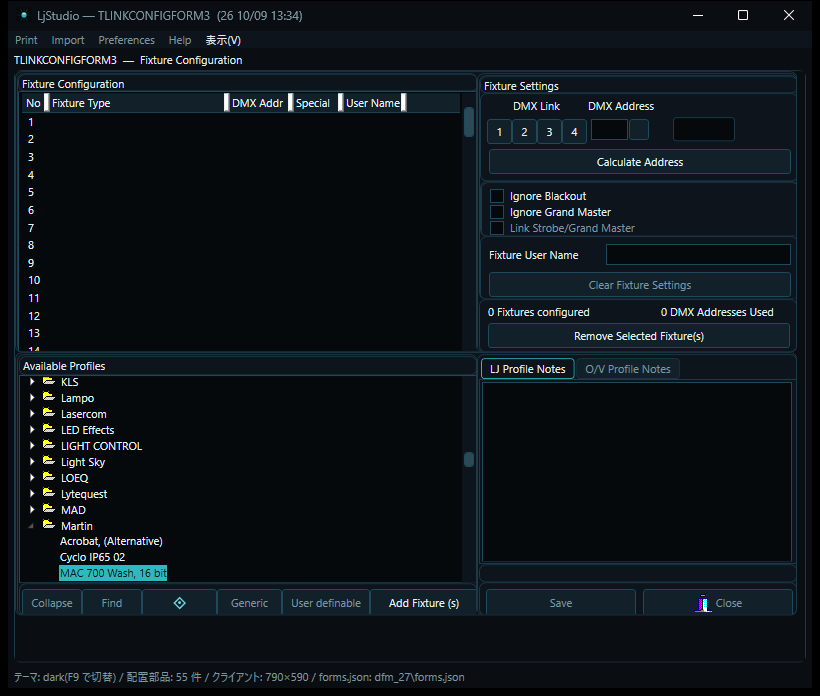This screenshot has height=696, width=820.
Task: Expand the LOEQ profile folder
Action: point(32,477)
